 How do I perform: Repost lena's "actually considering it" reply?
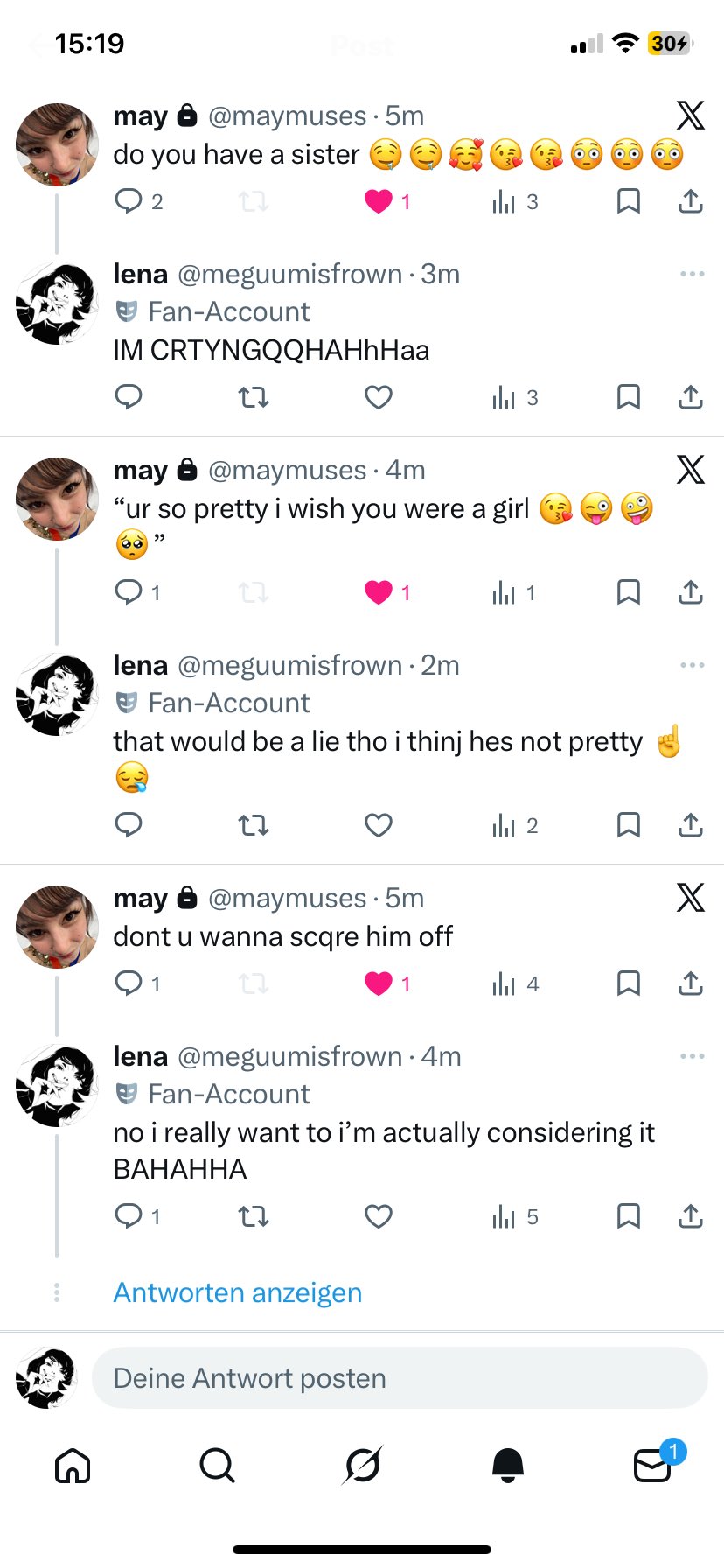254,1216
